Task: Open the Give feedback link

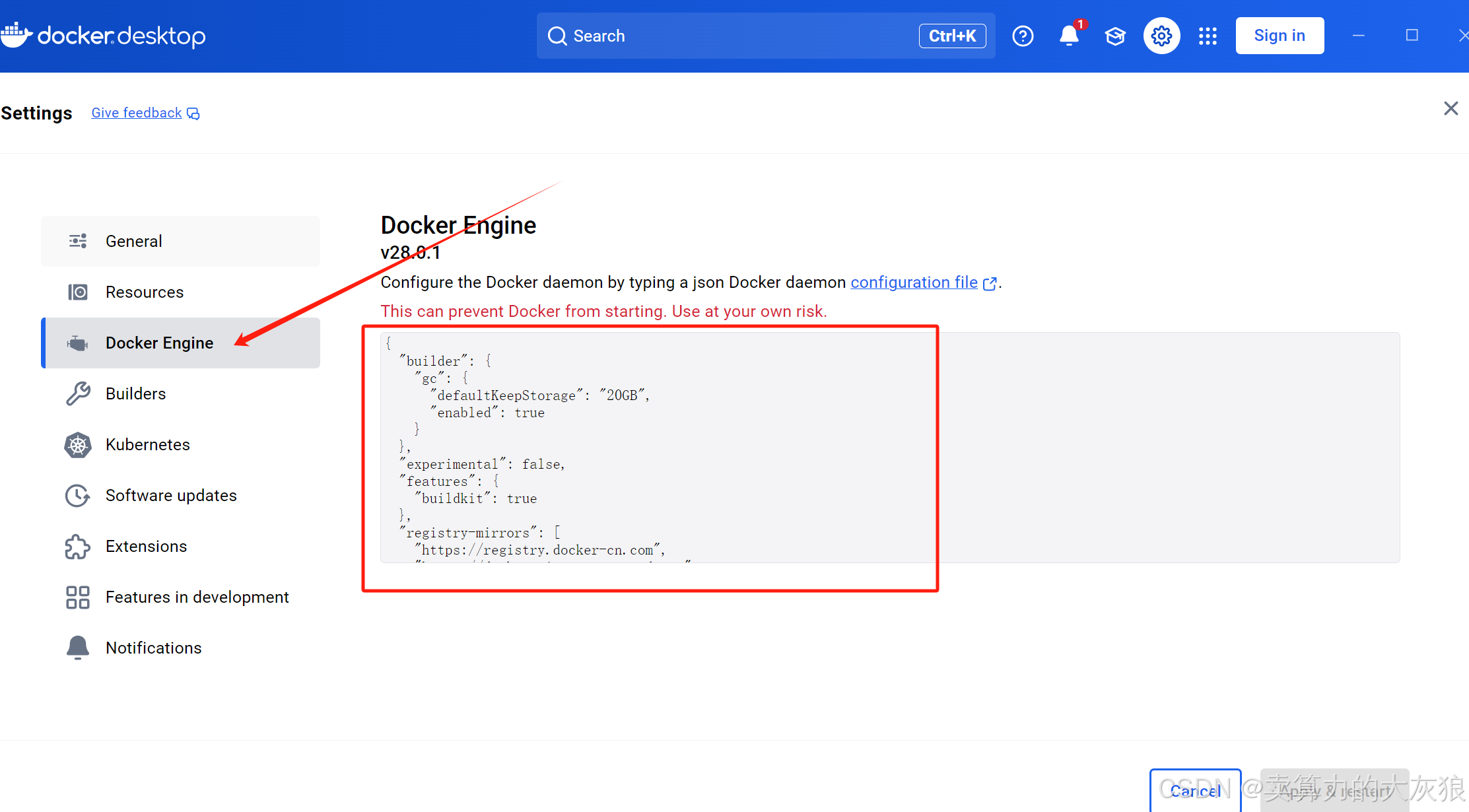Action: point(137,113)
